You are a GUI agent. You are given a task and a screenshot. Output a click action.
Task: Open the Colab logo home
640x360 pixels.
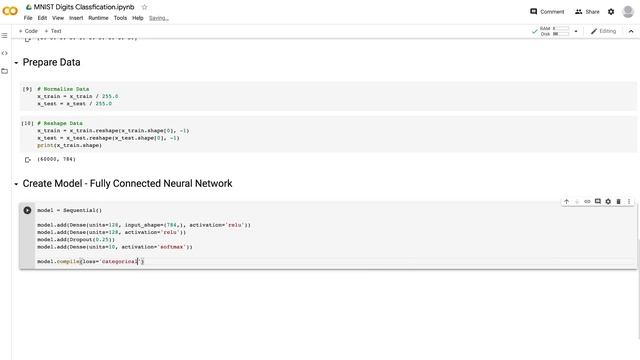click(x=10, y=11)
